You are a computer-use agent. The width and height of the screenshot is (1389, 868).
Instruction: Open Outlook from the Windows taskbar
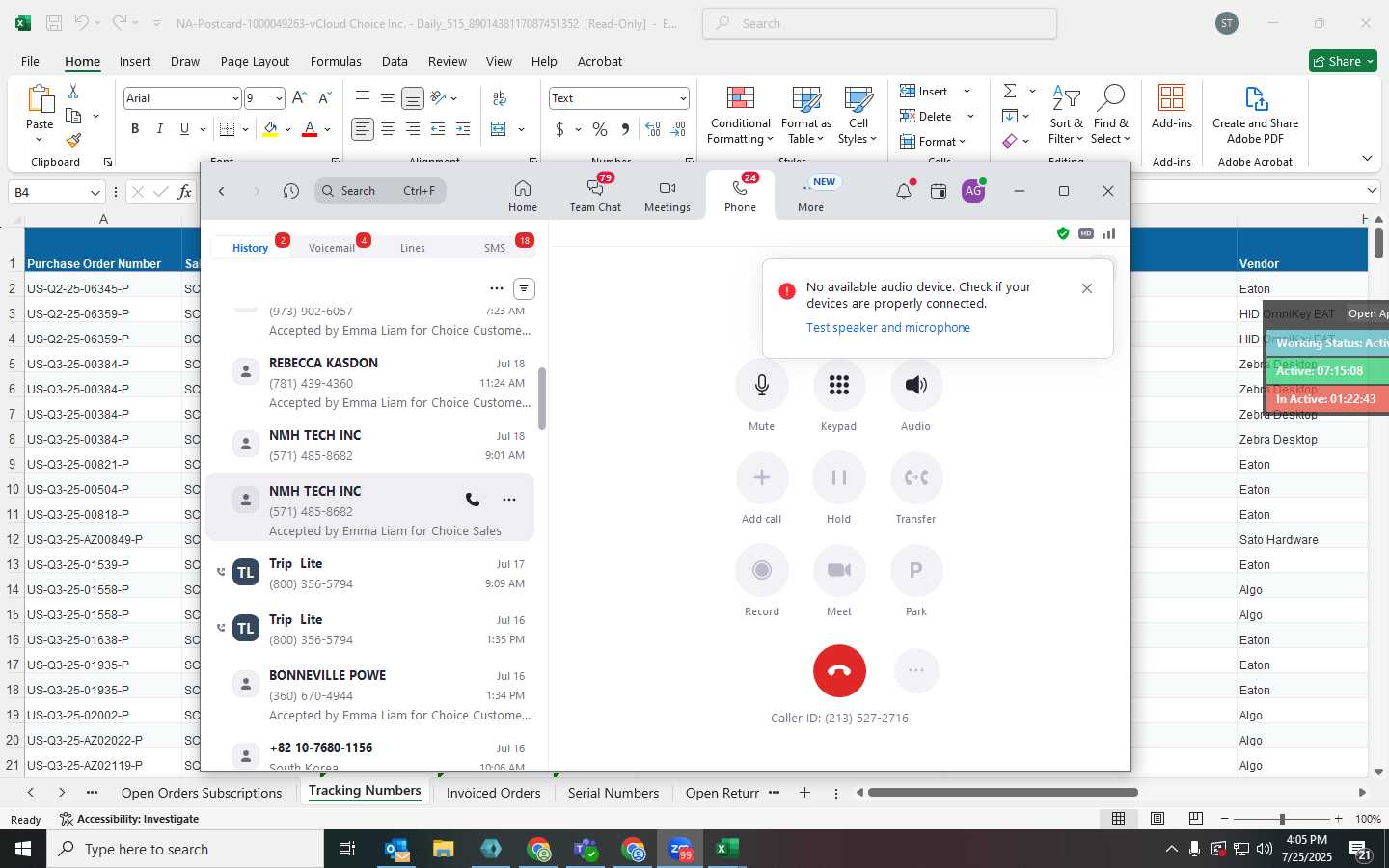click(396, 849)
